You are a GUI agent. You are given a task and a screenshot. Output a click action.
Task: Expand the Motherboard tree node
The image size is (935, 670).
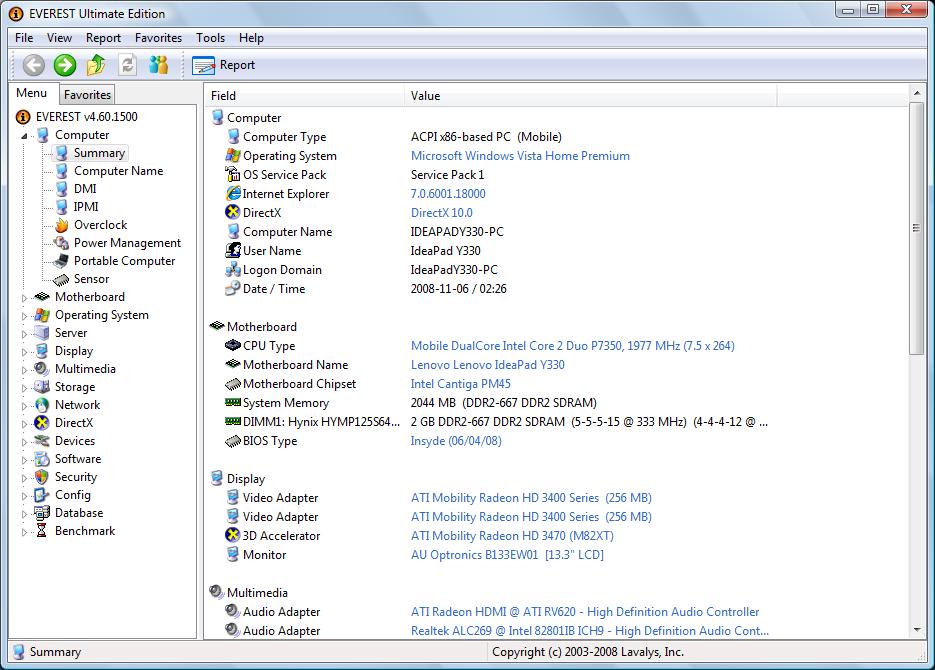(24, 297)
